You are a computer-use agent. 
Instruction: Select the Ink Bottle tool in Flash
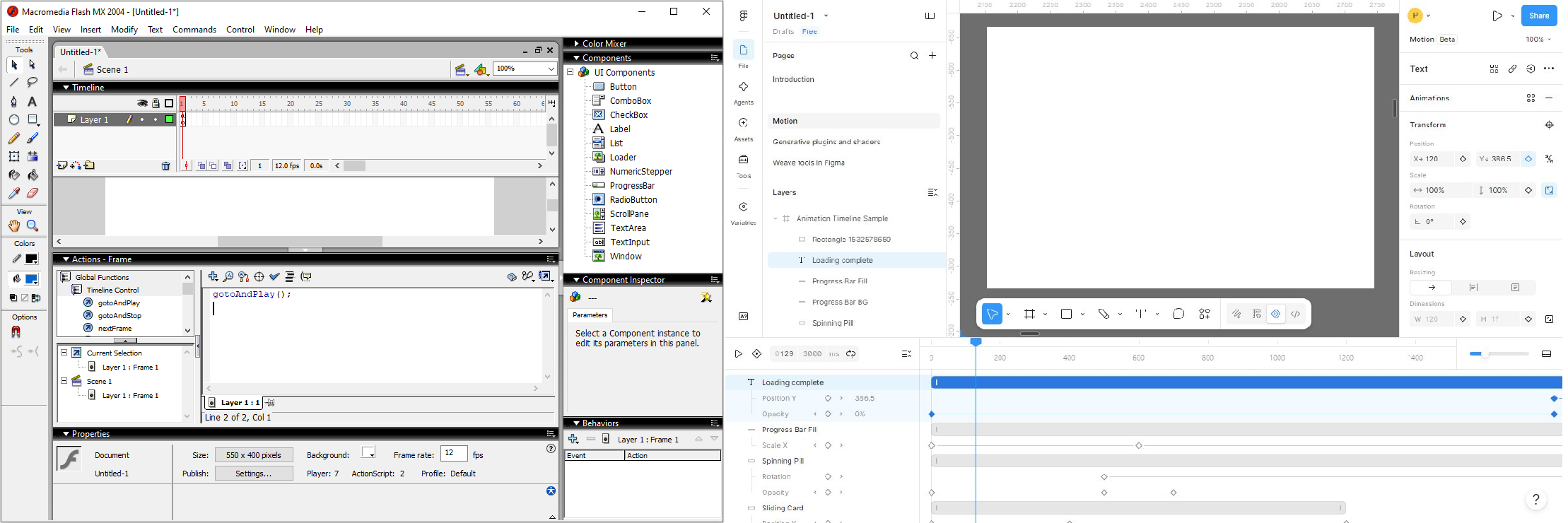pyautogui.click(x=14, y=175)
